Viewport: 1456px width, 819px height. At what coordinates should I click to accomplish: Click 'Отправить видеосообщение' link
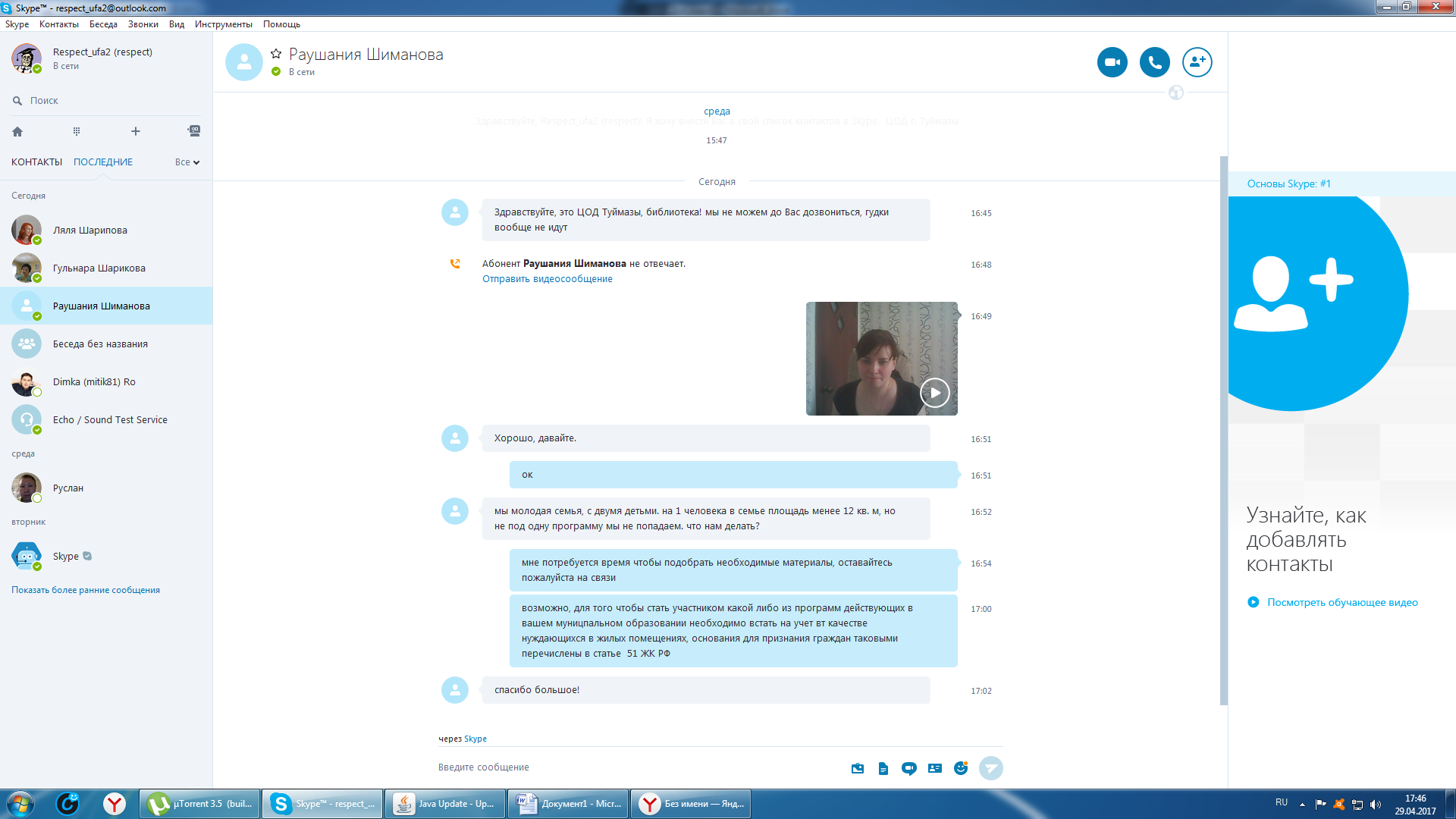pos(548,279)
